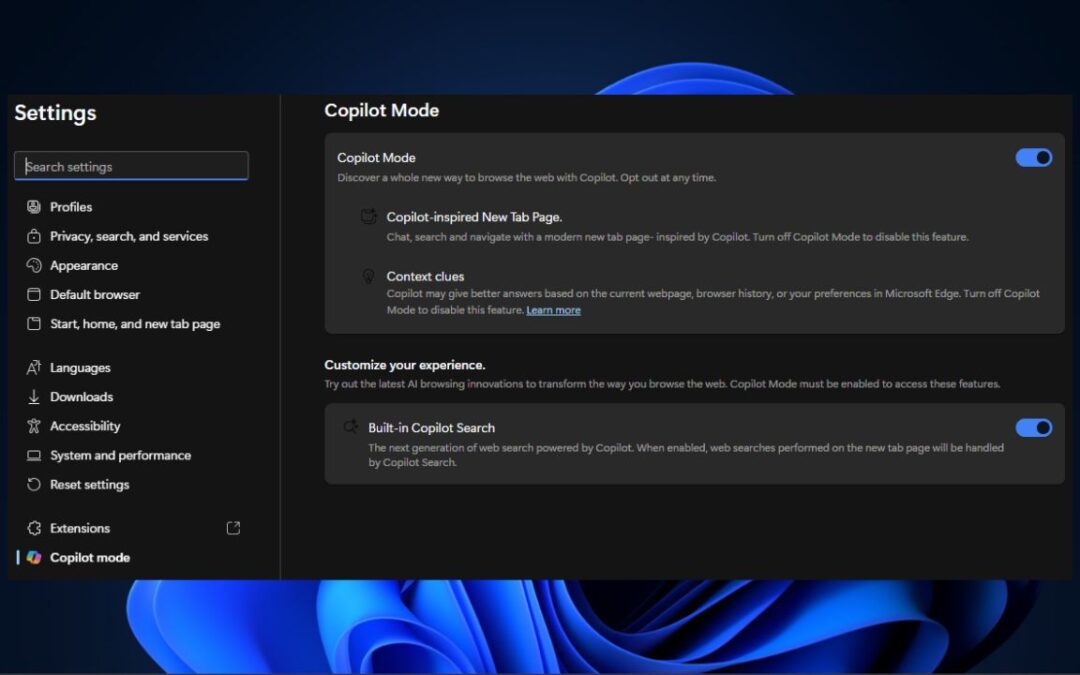The image size is (1080, 675).
Task: Open Extensions in a new tab
Action: (232, 528)
